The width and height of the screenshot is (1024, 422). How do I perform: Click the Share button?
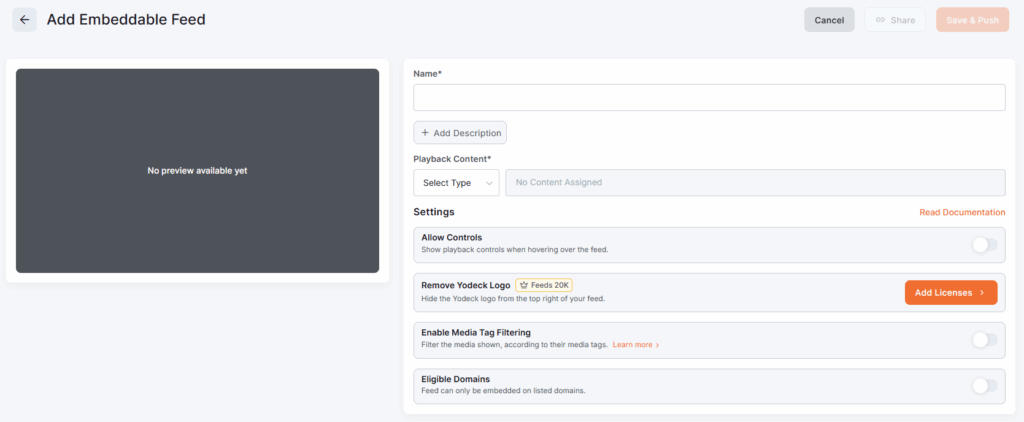[x=895, y=20]
